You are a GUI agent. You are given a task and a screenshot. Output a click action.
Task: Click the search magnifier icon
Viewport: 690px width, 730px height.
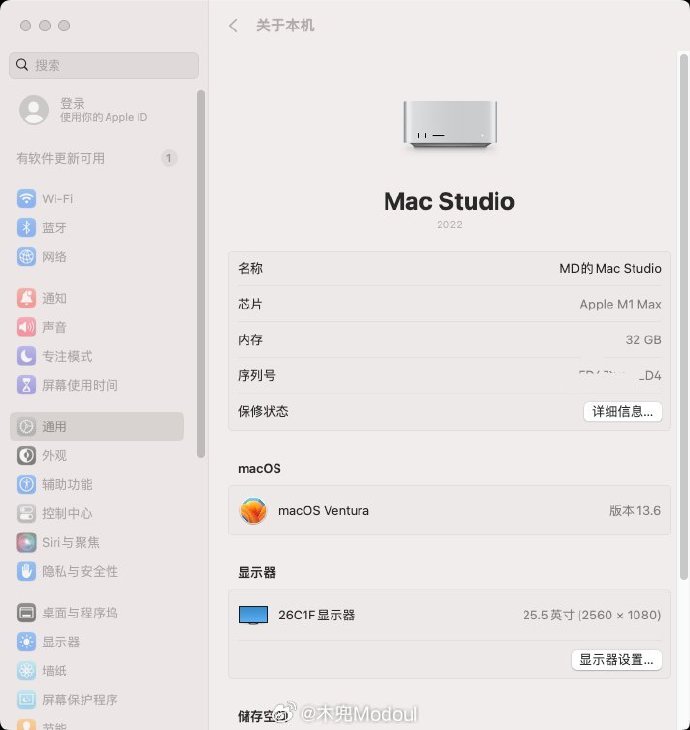[22, 65]
